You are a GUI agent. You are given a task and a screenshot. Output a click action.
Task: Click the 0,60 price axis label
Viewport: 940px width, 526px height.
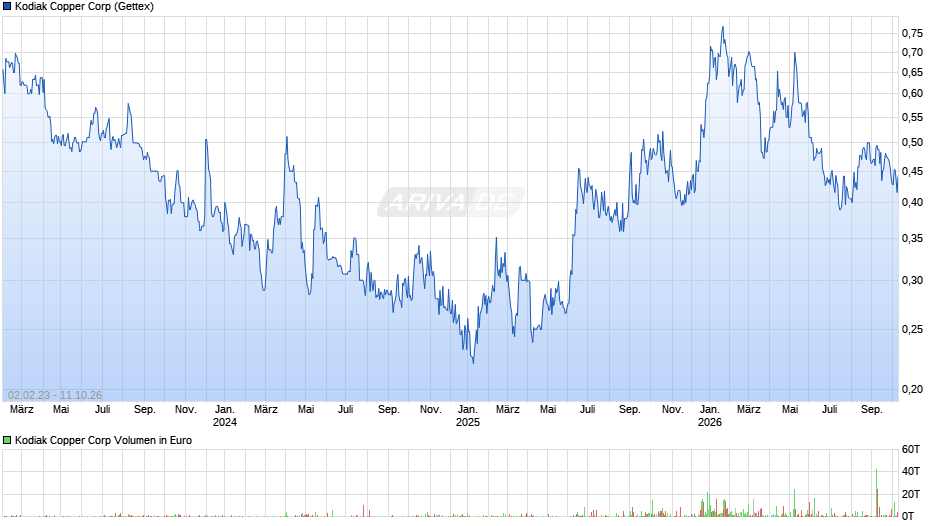click(x=912, y=94)
